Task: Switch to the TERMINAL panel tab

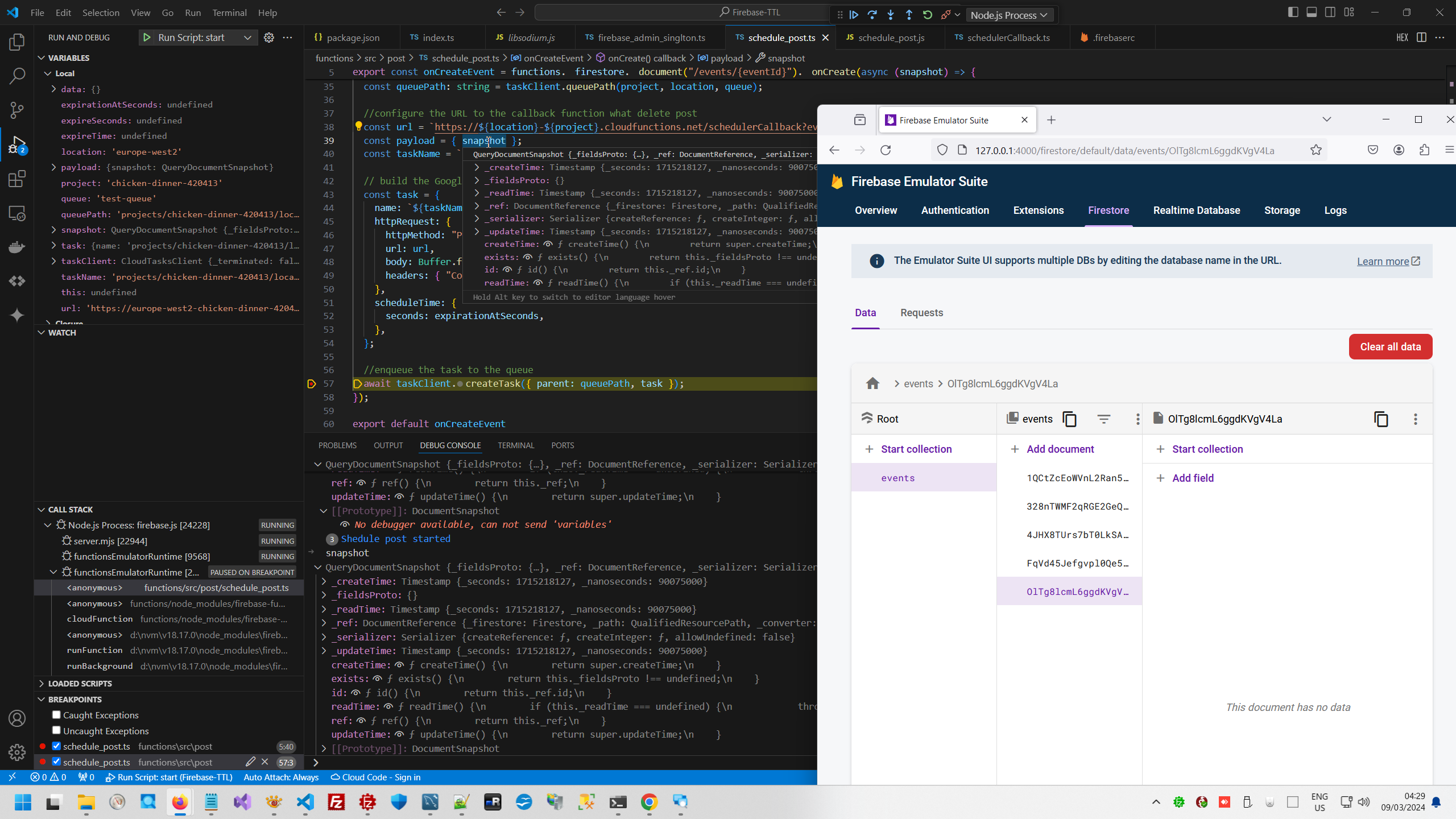Action: click(x=515, y=445)
